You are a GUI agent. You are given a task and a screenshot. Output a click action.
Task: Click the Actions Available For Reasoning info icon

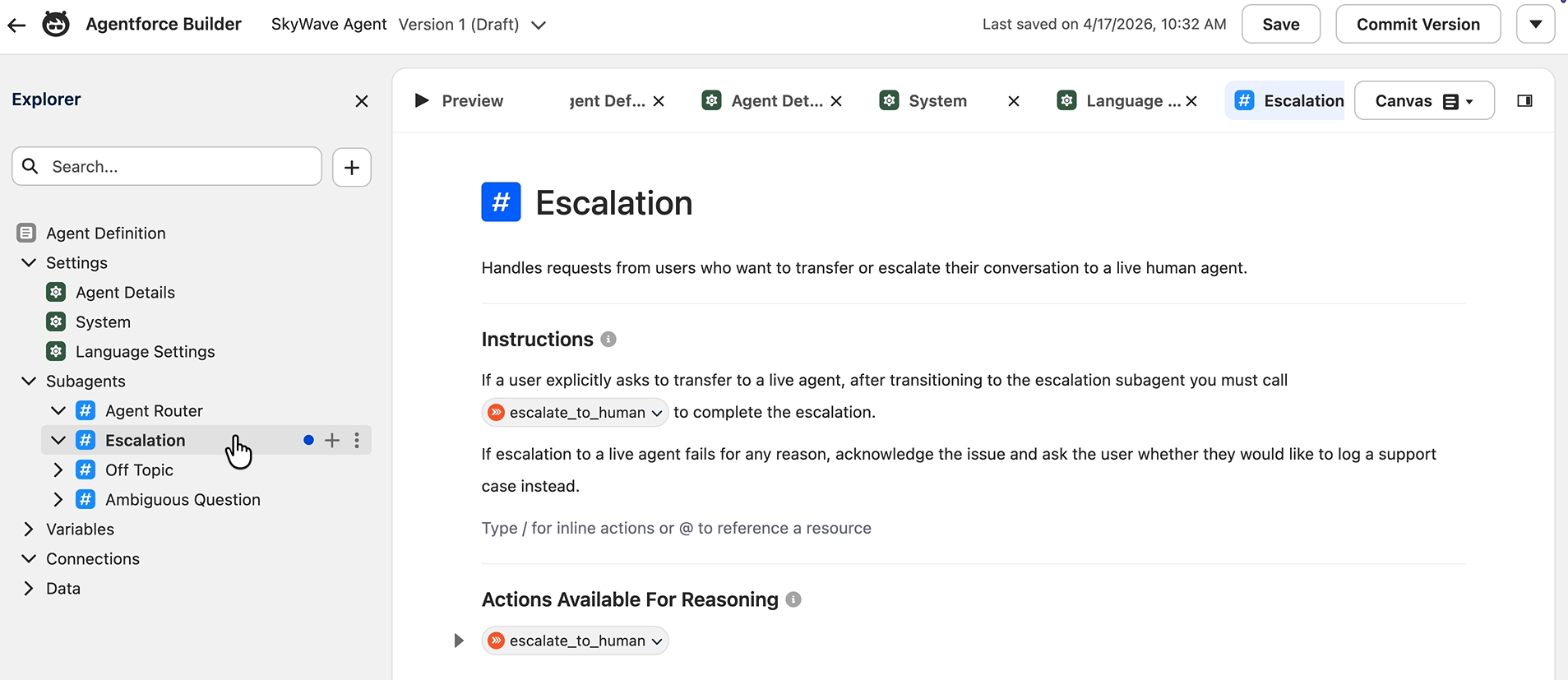pyautogui.click(x=793, y=599)
